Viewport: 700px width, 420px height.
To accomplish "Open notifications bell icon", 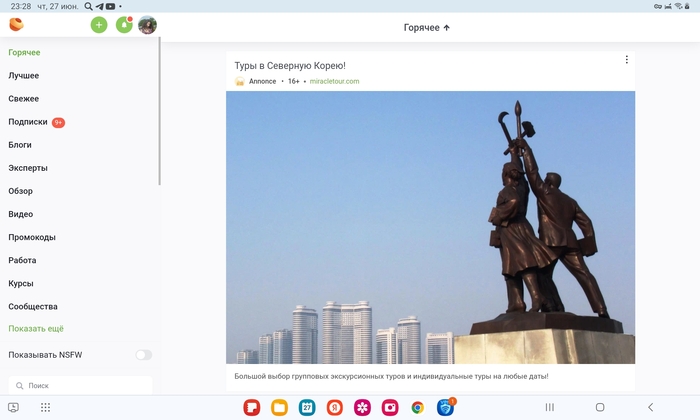I will coord(124,25).
